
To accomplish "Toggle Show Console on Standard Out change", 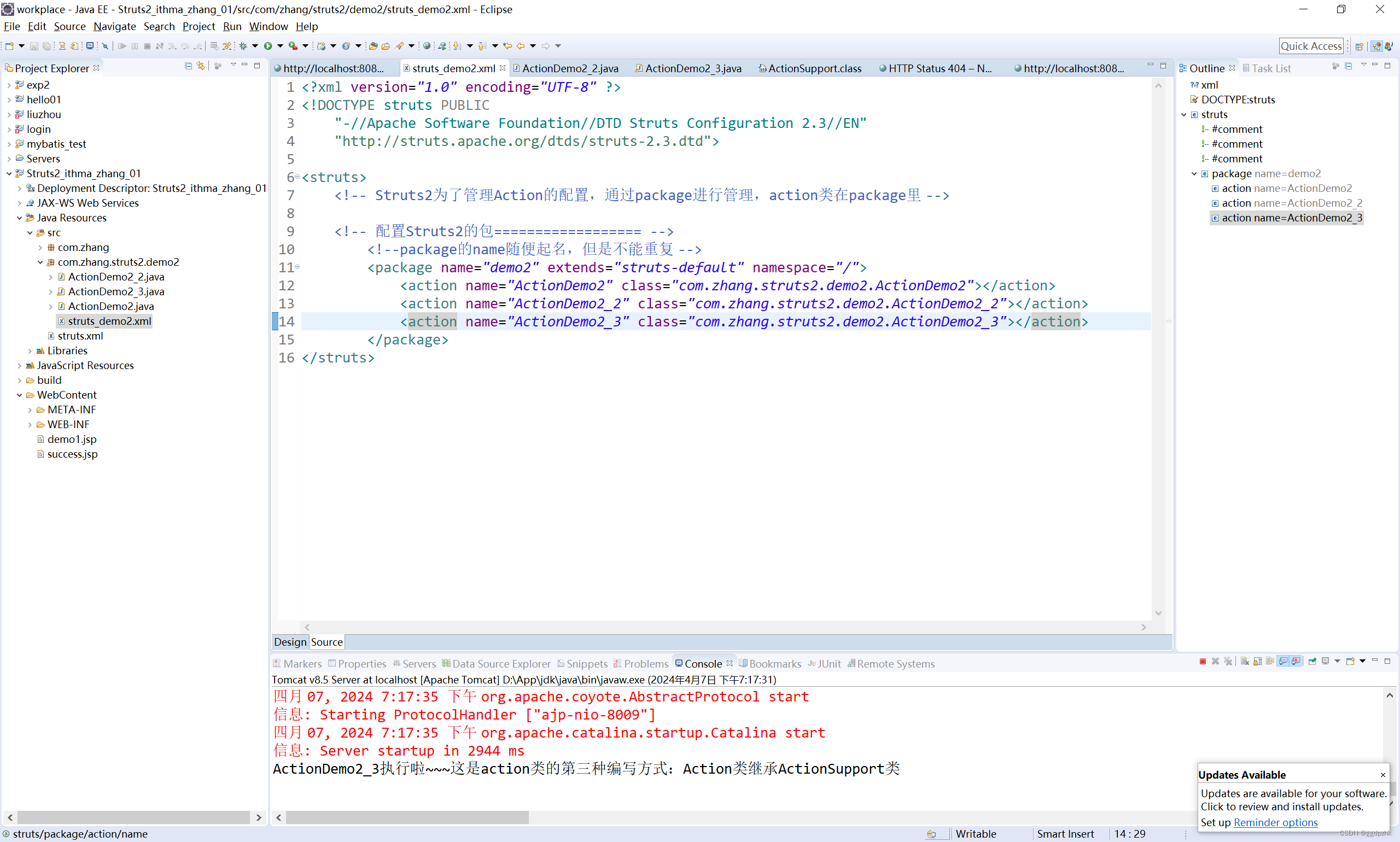I will [1283, 662].
